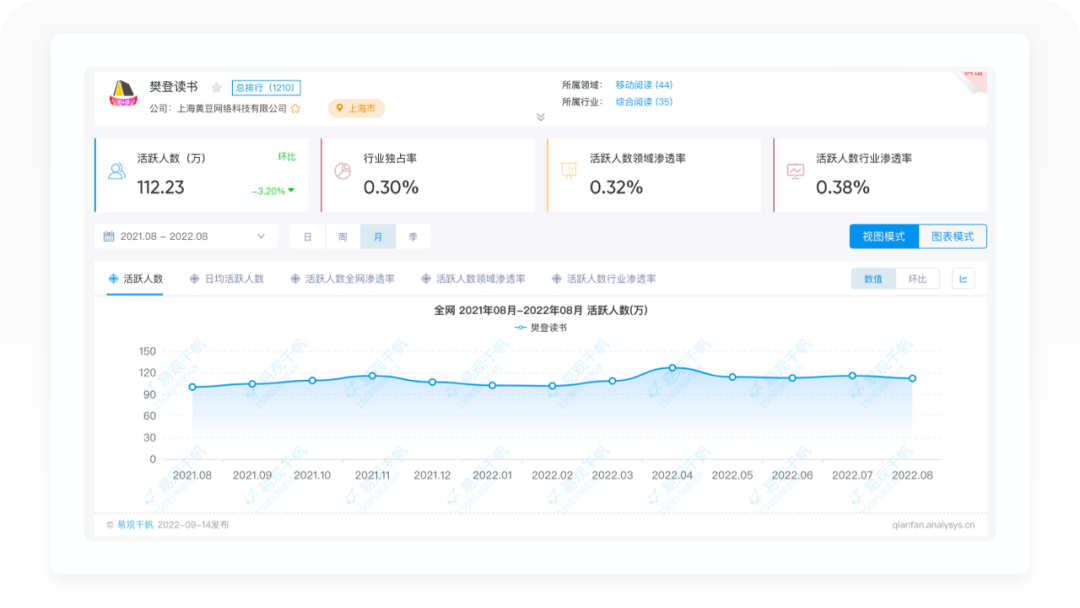The image size is (1080, 608).
Task: Click the 112.23 active users value
Action: 160,187
